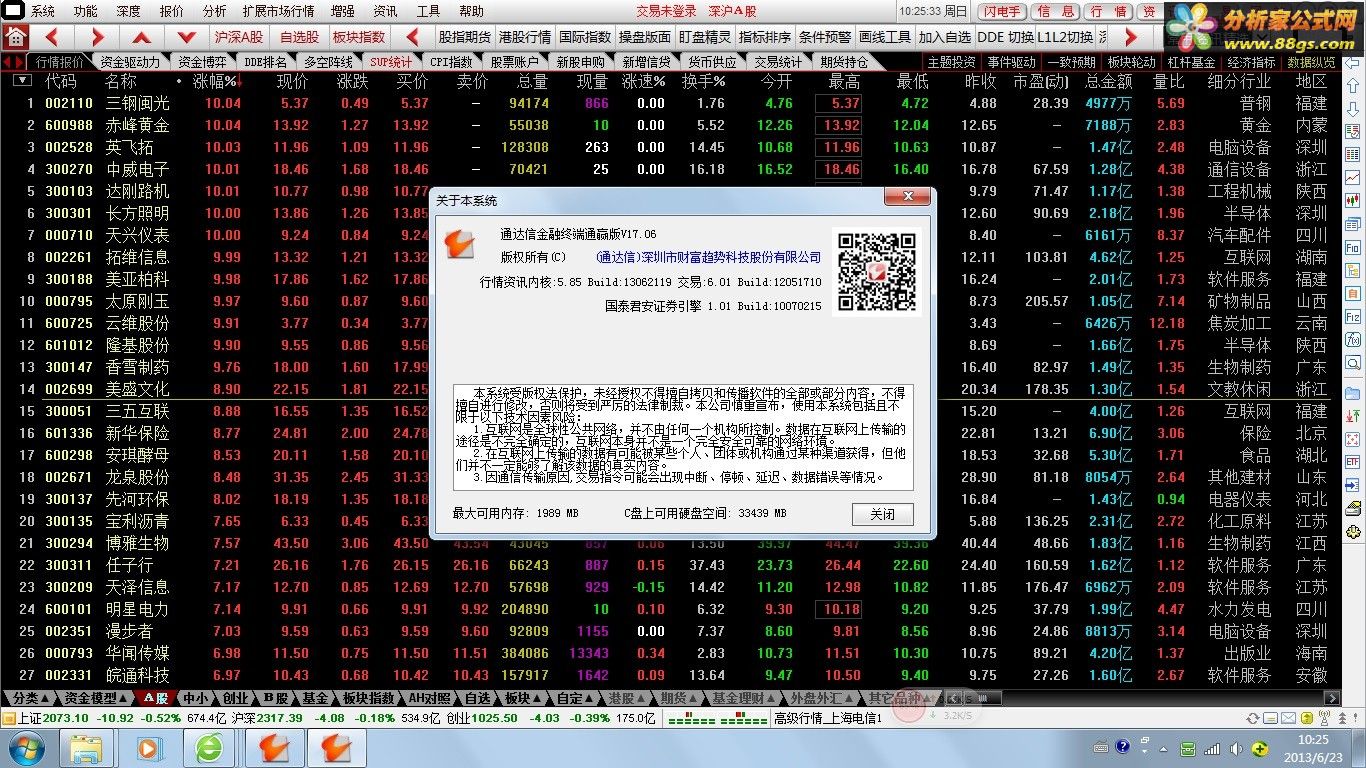1366x768 pixels.
Task: Expand the 基金理财 bottom tab menu
Action: (744, 698)
